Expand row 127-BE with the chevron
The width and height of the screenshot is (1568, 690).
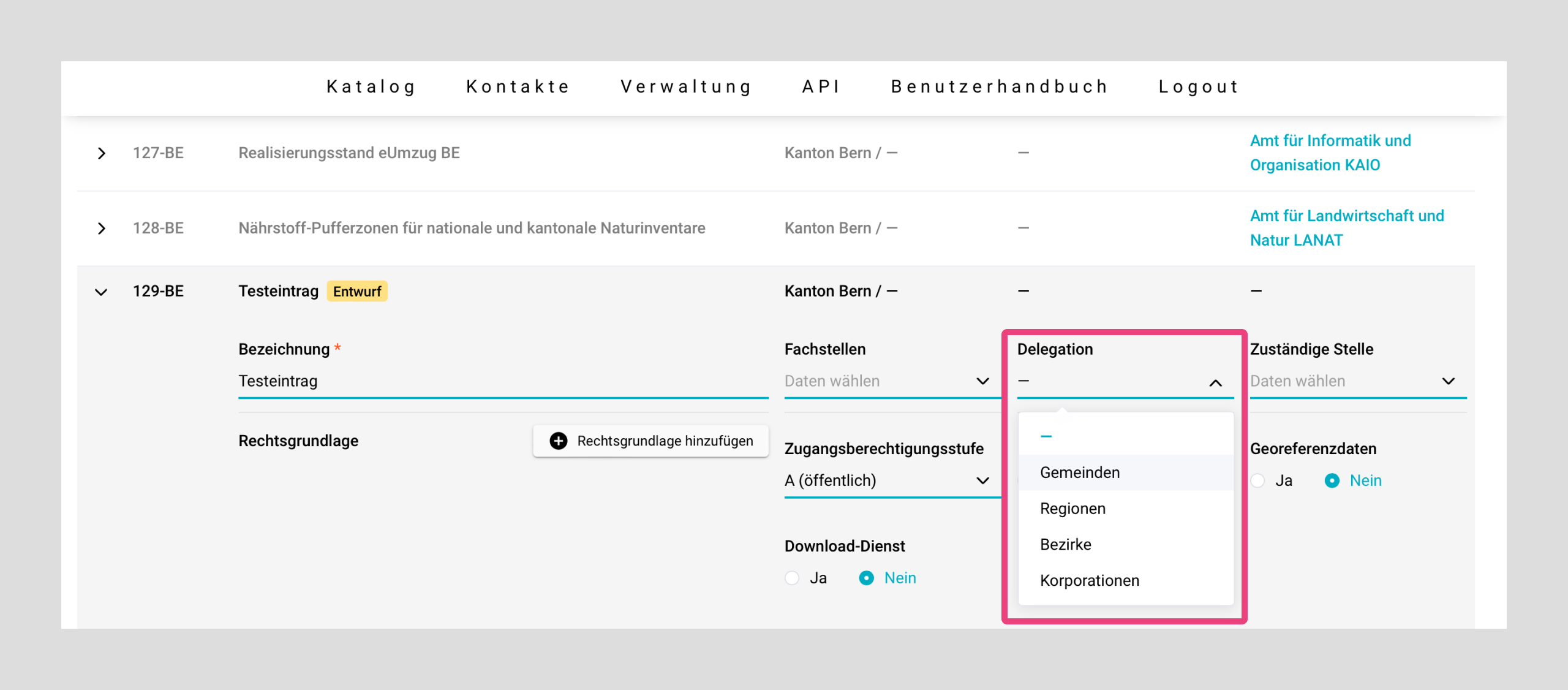[102, 153]
